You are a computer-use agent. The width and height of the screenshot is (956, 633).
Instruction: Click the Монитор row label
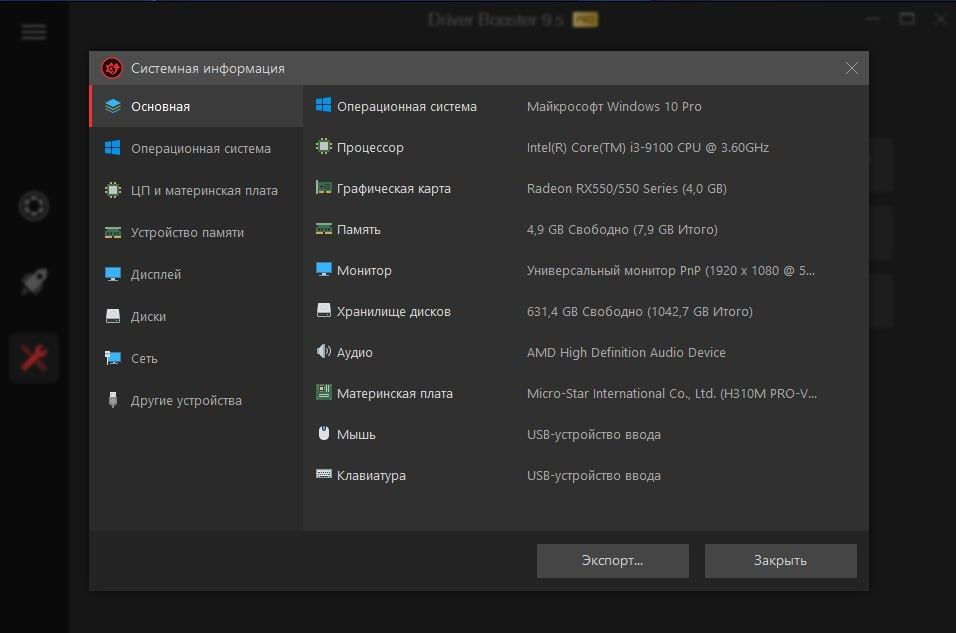364,271
